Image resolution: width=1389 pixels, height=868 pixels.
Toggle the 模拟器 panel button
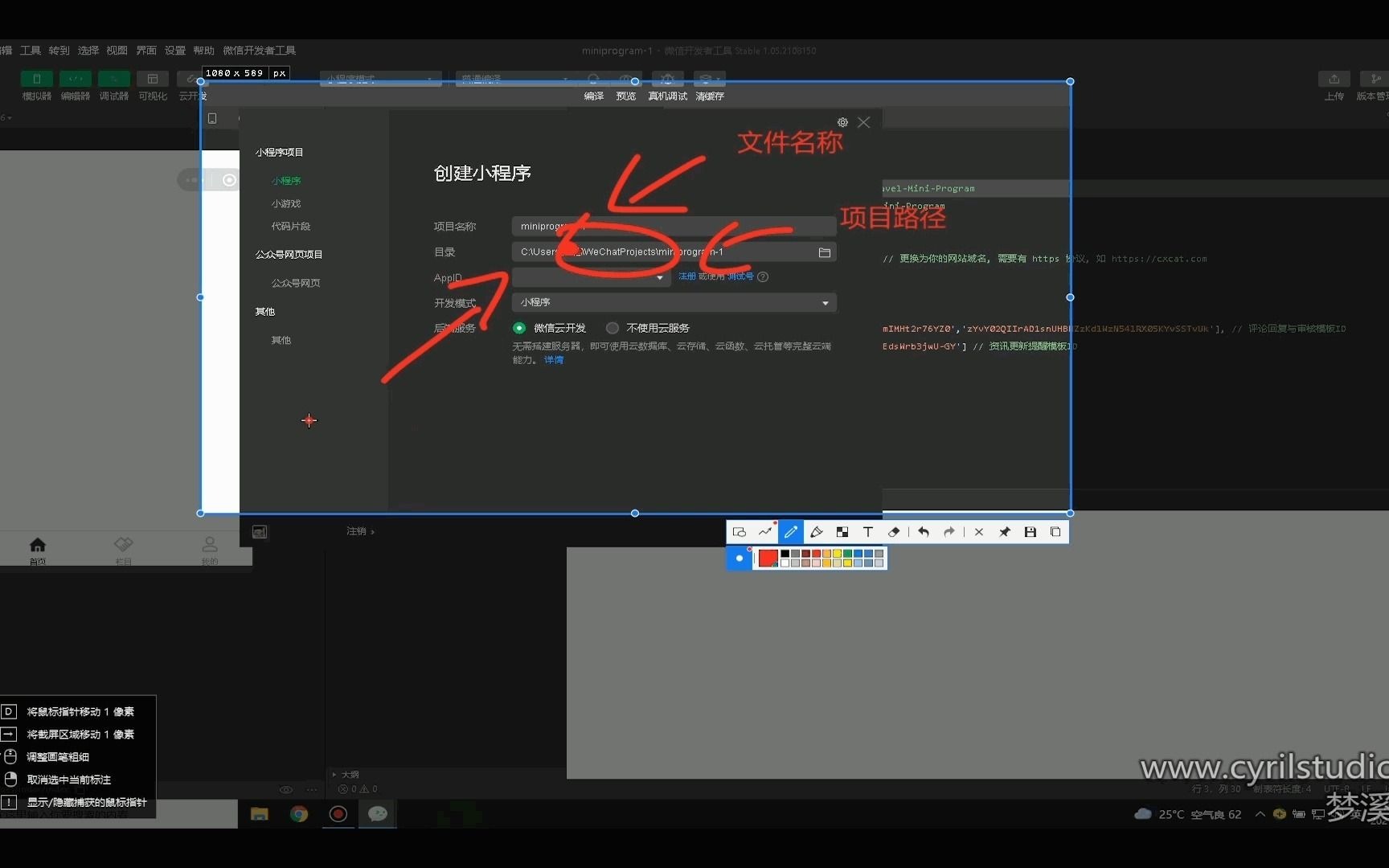click(x=37, y=79)
